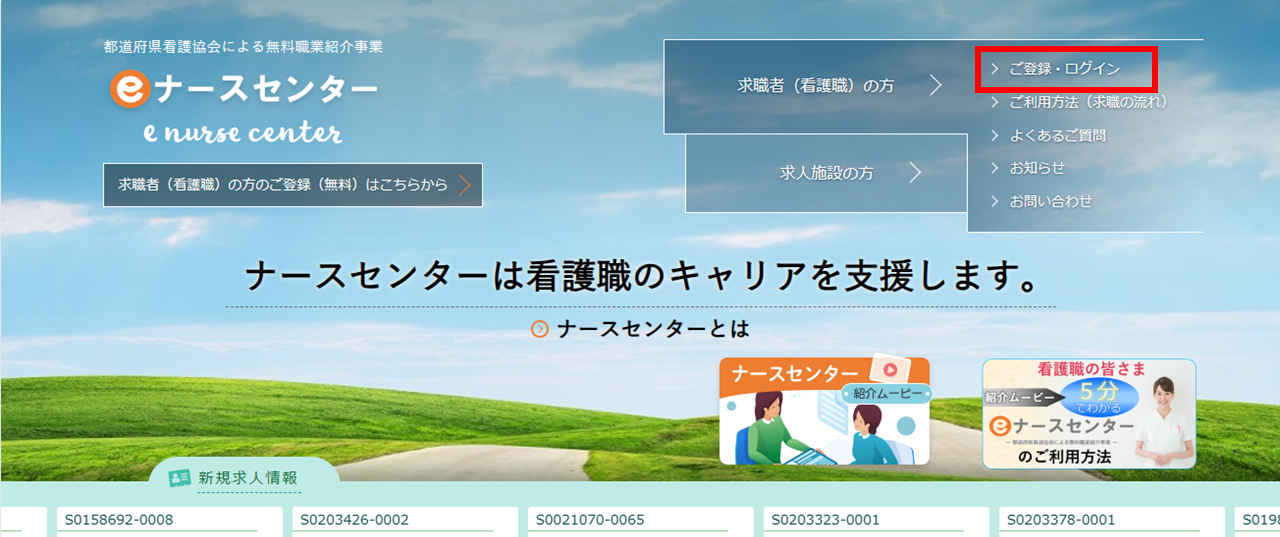
Task: Click the chevron icon beside お問い合わせ
Action: click(995, 201)
